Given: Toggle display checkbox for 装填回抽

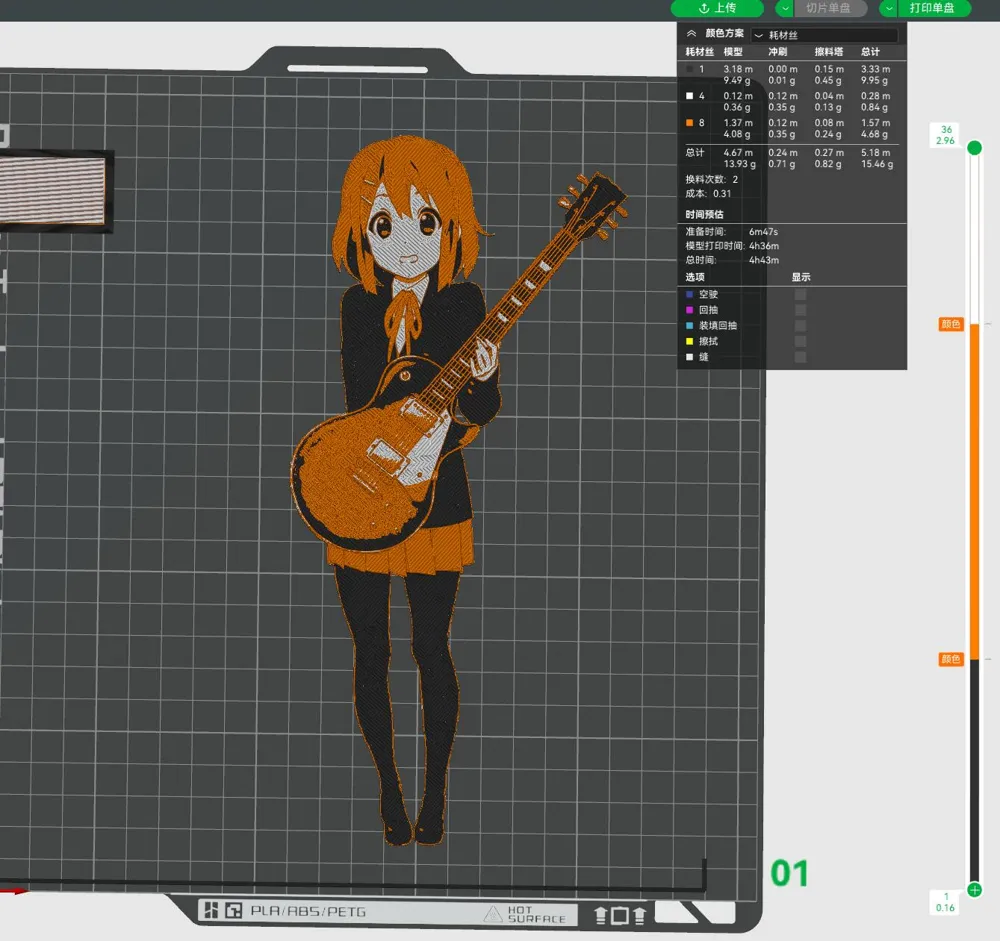Looking at the screenshot, I should pyautogui.click(x=800, y=325).
